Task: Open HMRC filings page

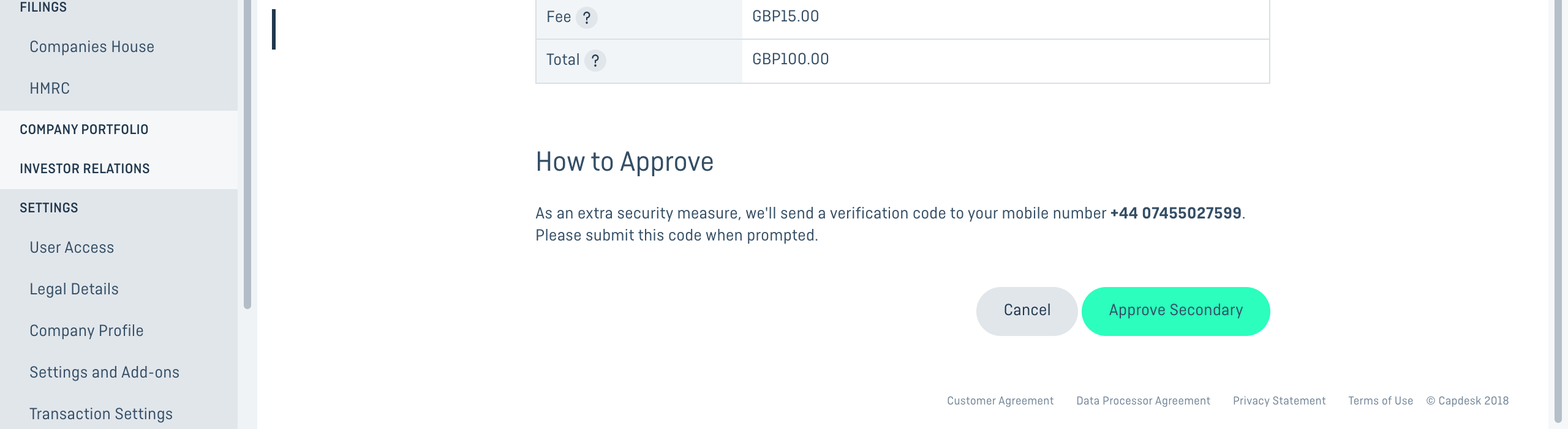Action: point(50,89)
